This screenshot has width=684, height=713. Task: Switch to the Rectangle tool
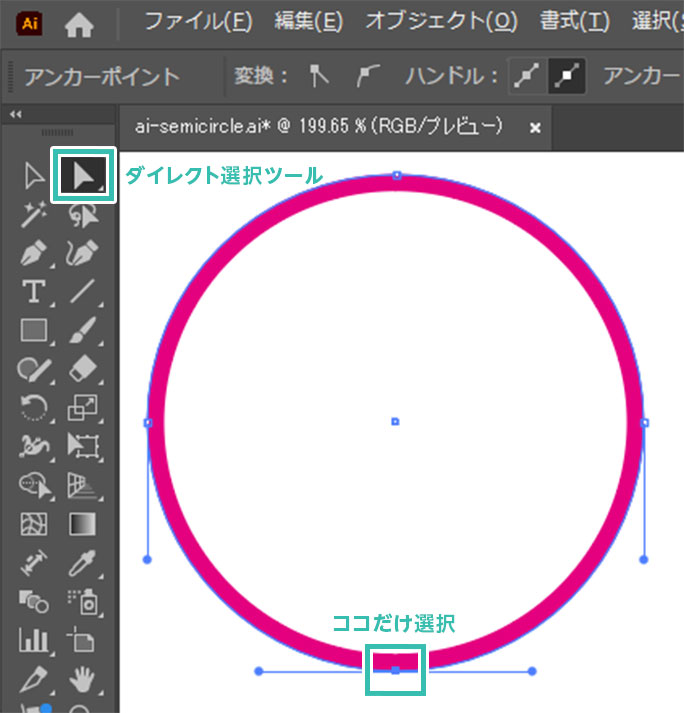tap(35, 329)
